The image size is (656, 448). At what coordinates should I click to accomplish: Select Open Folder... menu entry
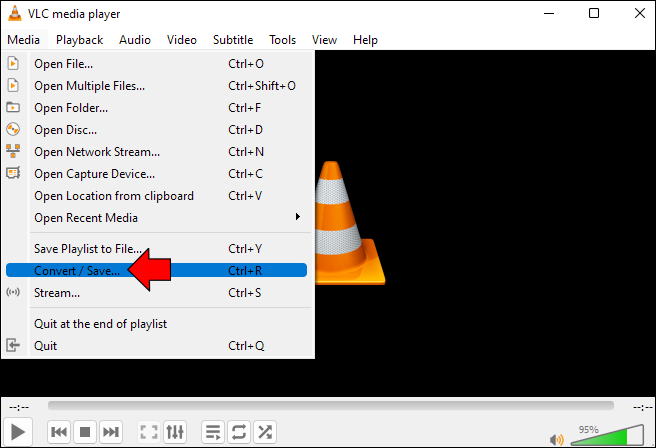tap(156, 108)
